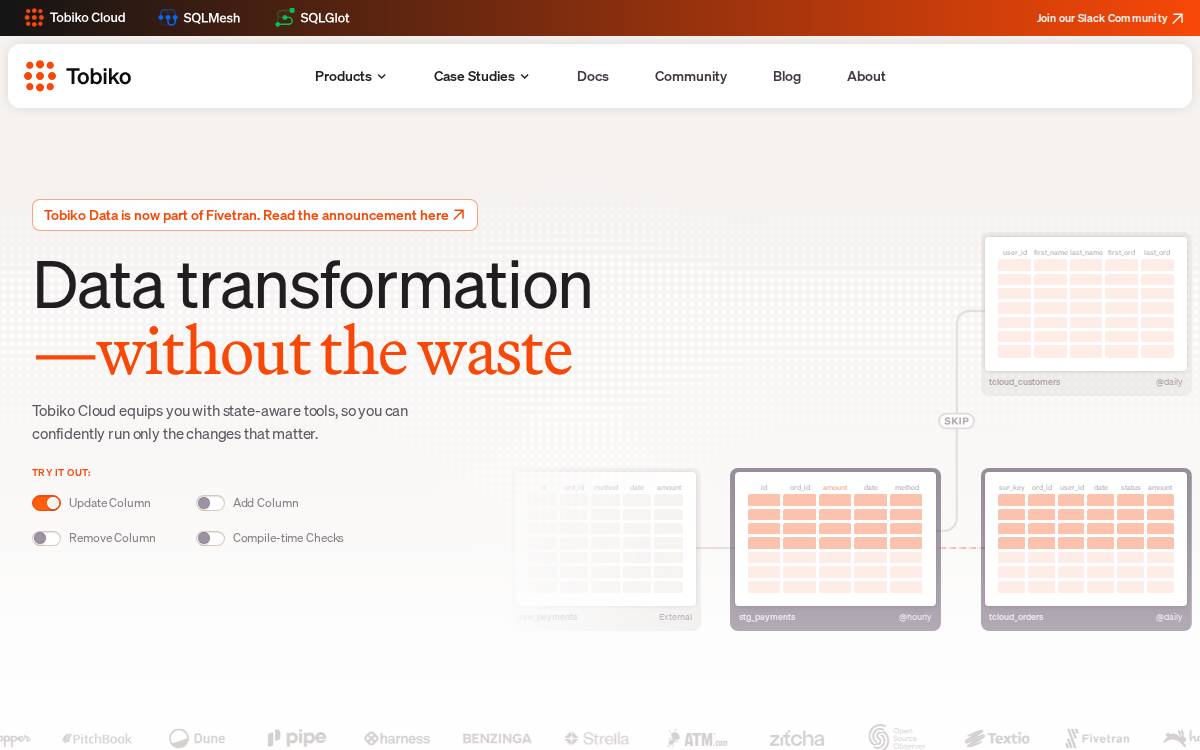Click the amount column header in stg_payments
The image size is (1200, 750).
[x=835, y=488]
